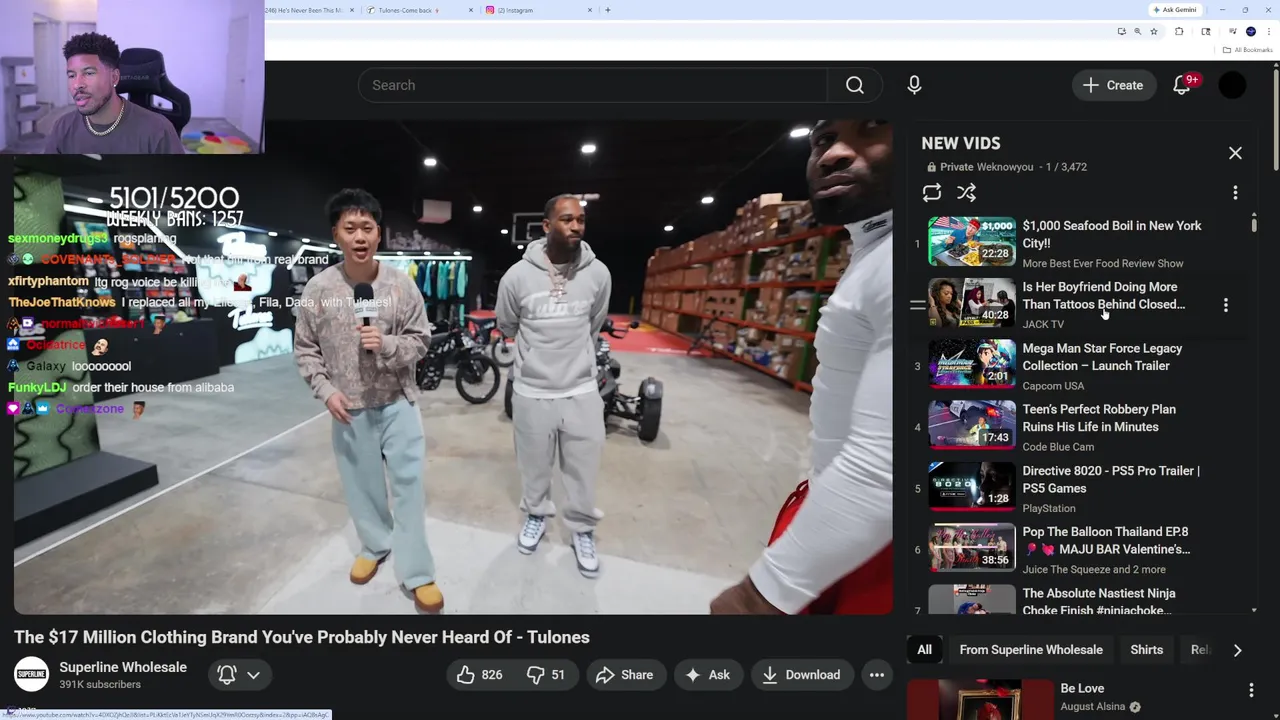Close the Tulones-Come back tab

point(471,10)
